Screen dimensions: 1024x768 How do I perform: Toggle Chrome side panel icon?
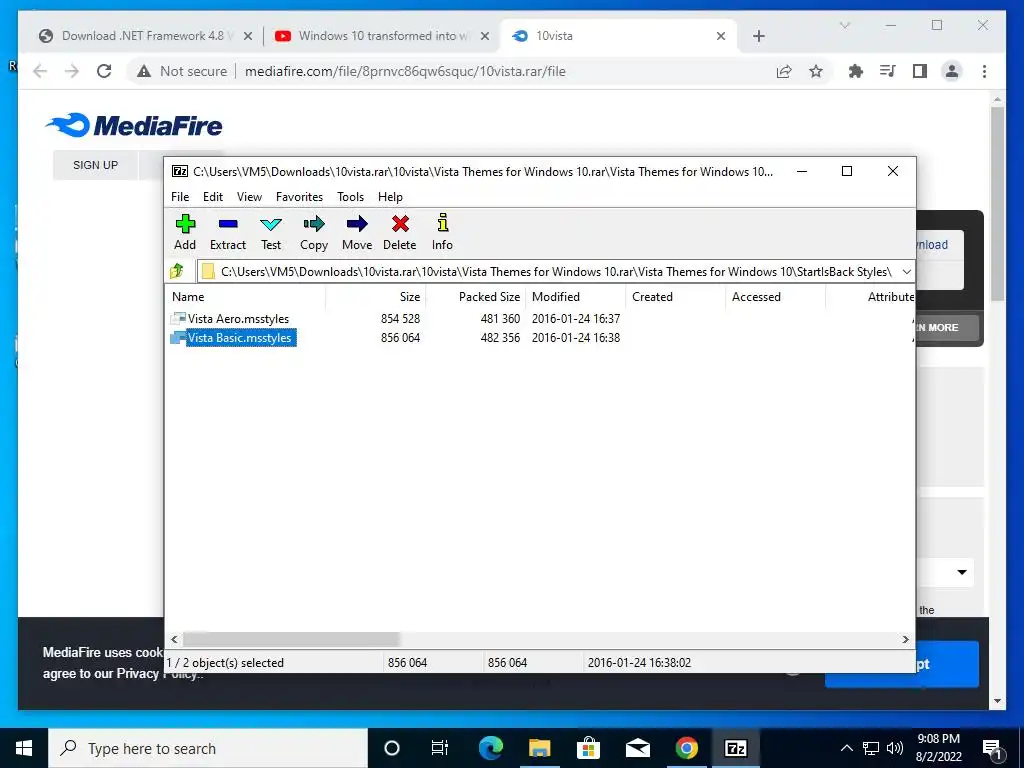920,71
